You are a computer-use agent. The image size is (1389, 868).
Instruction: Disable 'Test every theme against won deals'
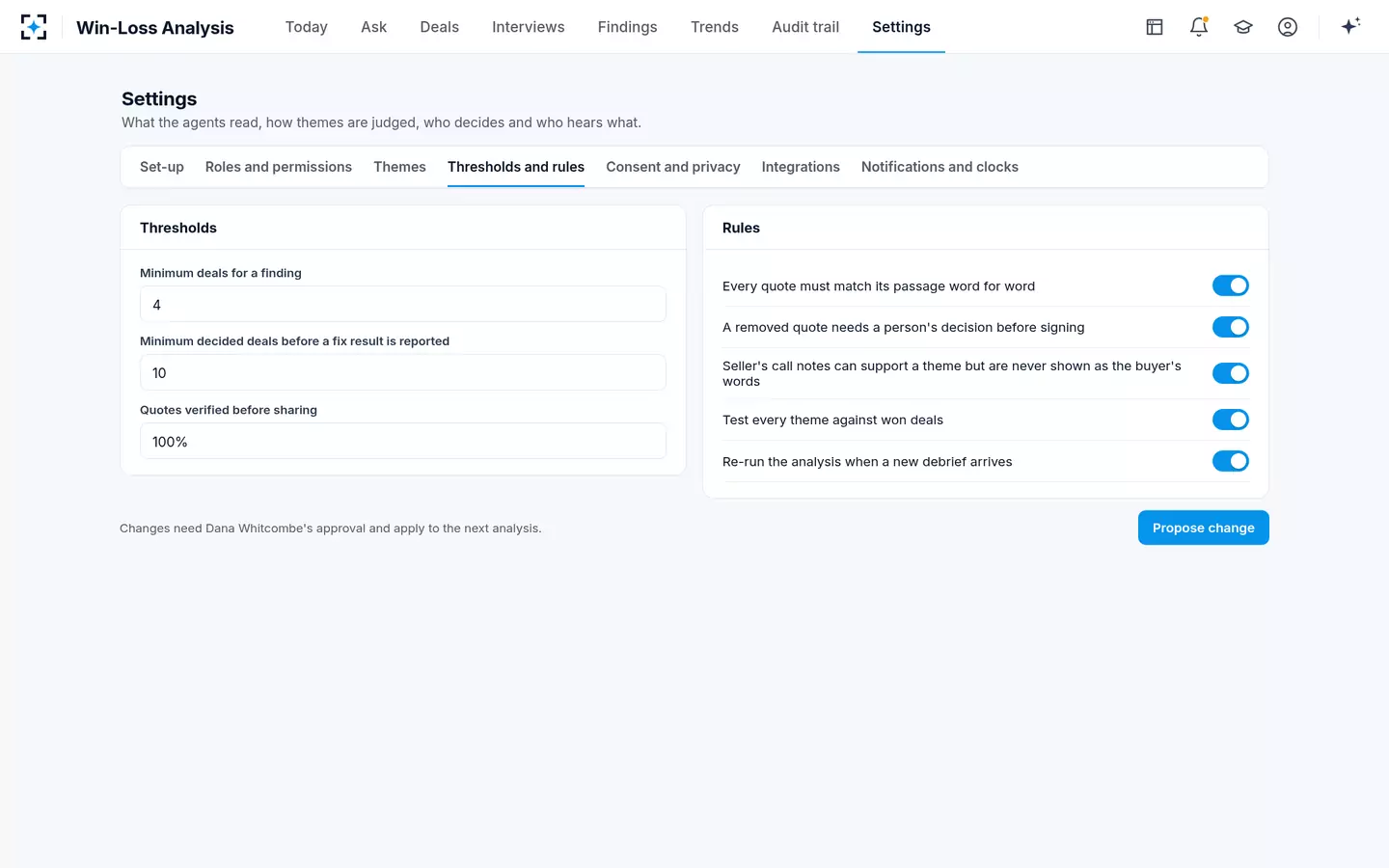click(x=1231, y=420)
